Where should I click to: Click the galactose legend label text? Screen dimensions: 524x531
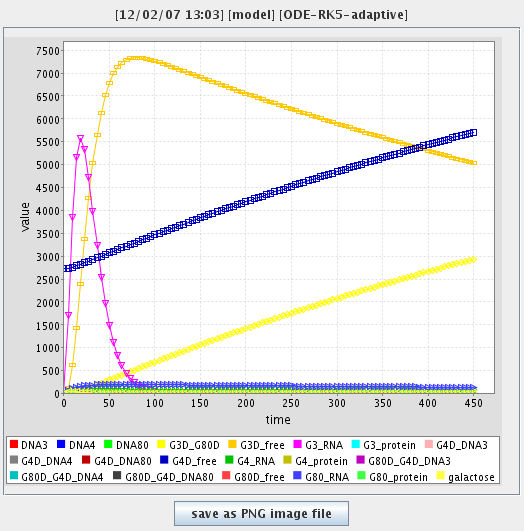(x=471, y=477)
